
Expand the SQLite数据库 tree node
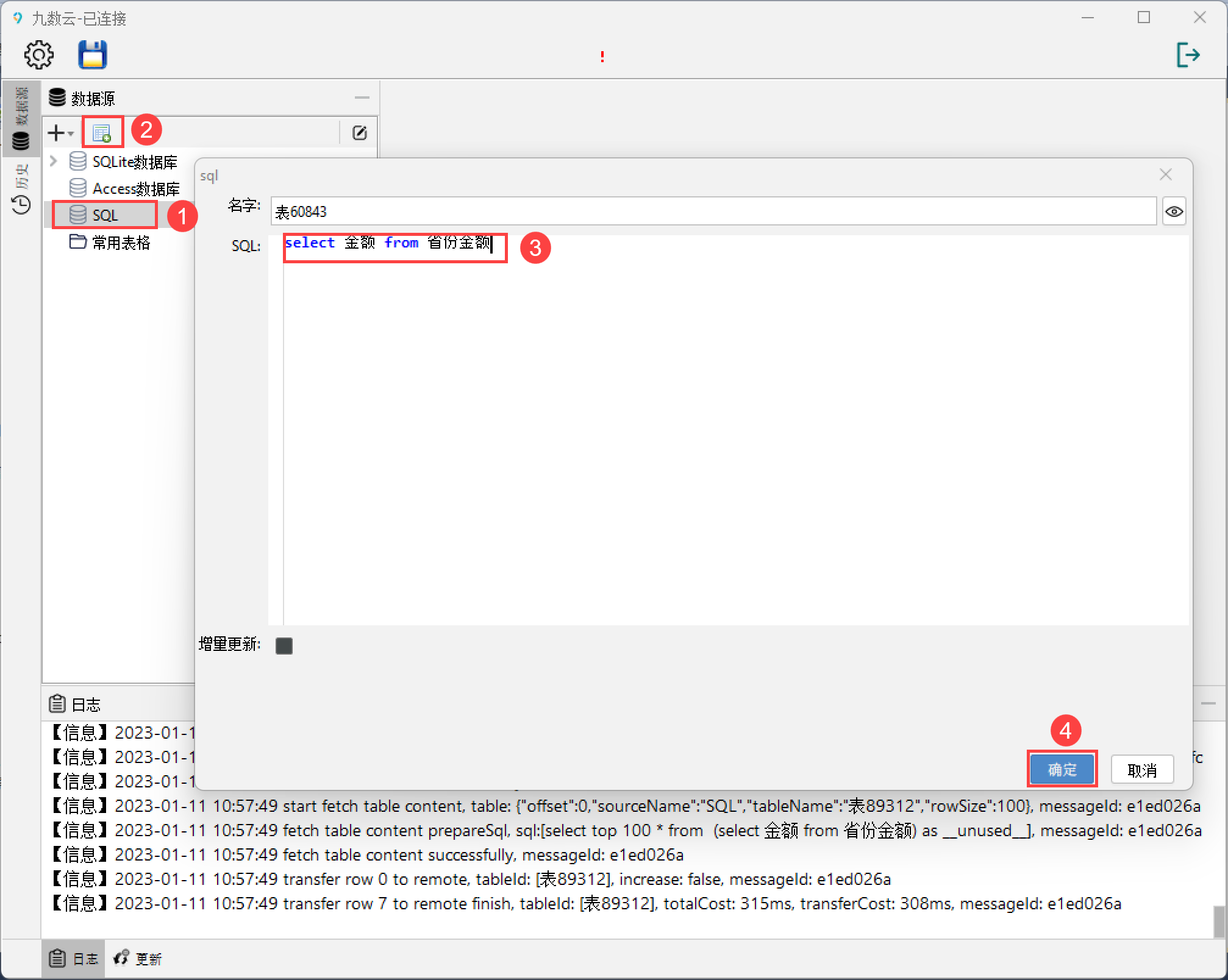coord(54,162)
